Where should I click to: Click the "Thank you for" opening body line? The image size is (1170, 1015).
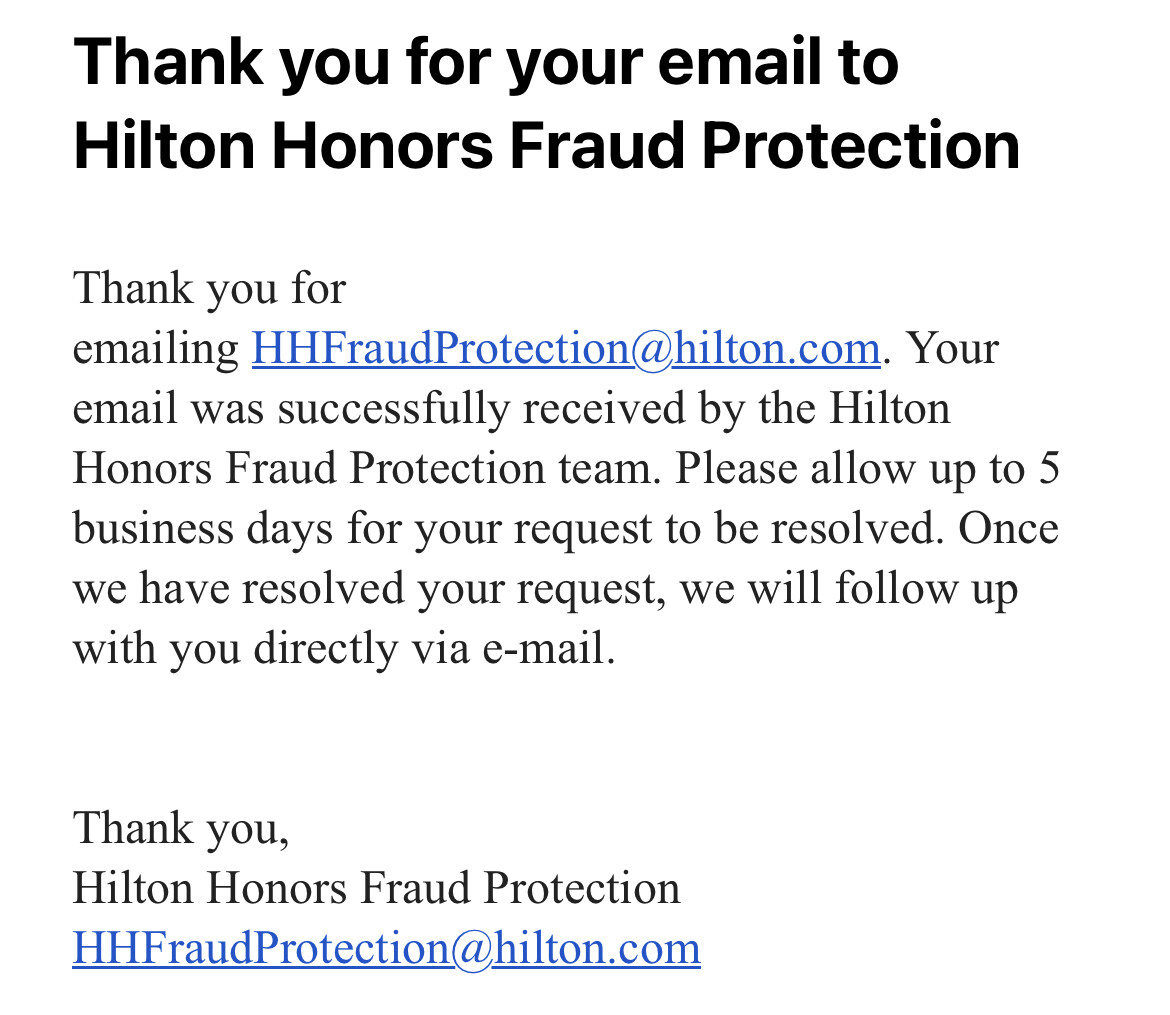click(210, 289)
